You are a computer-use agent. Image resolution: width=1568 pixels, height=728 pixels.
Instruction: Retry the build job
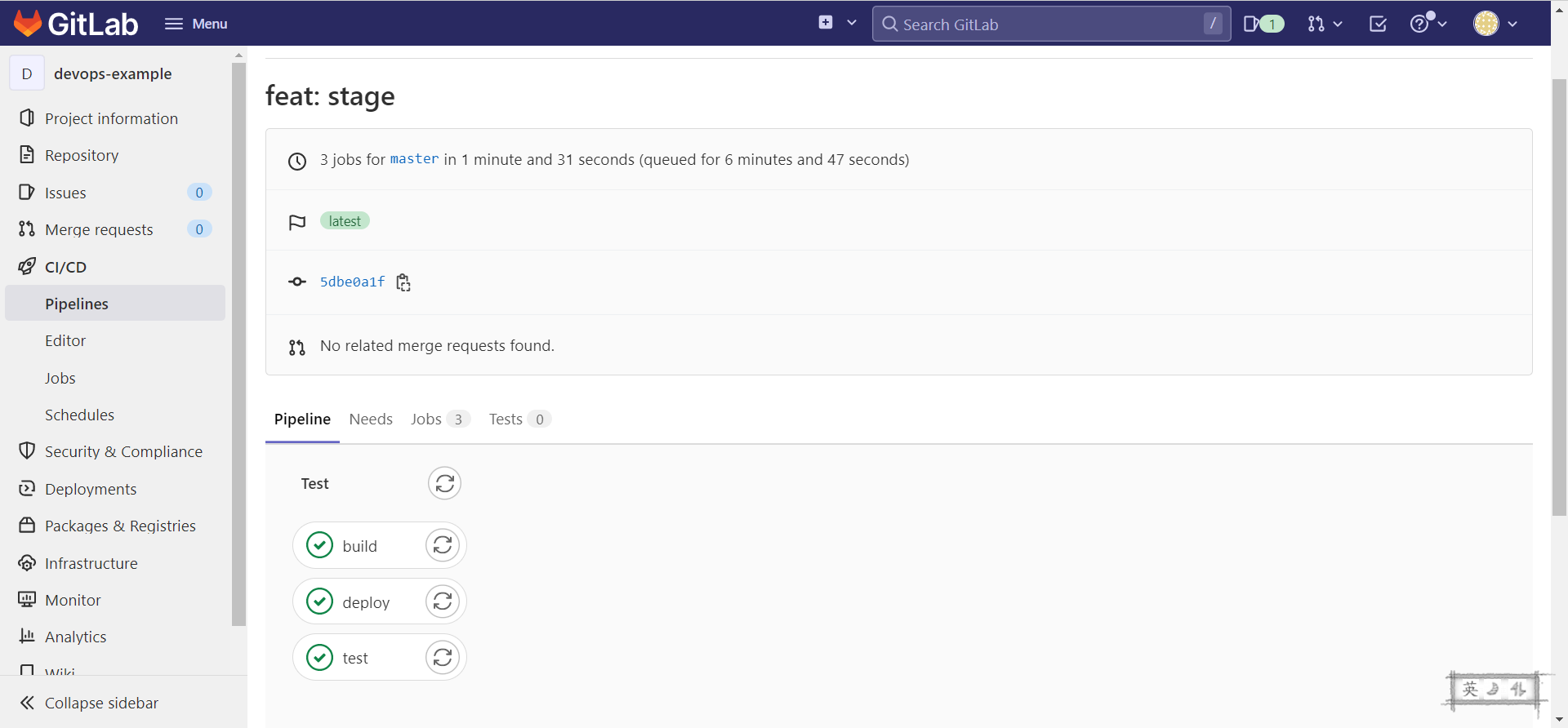(x=443, y=544)
